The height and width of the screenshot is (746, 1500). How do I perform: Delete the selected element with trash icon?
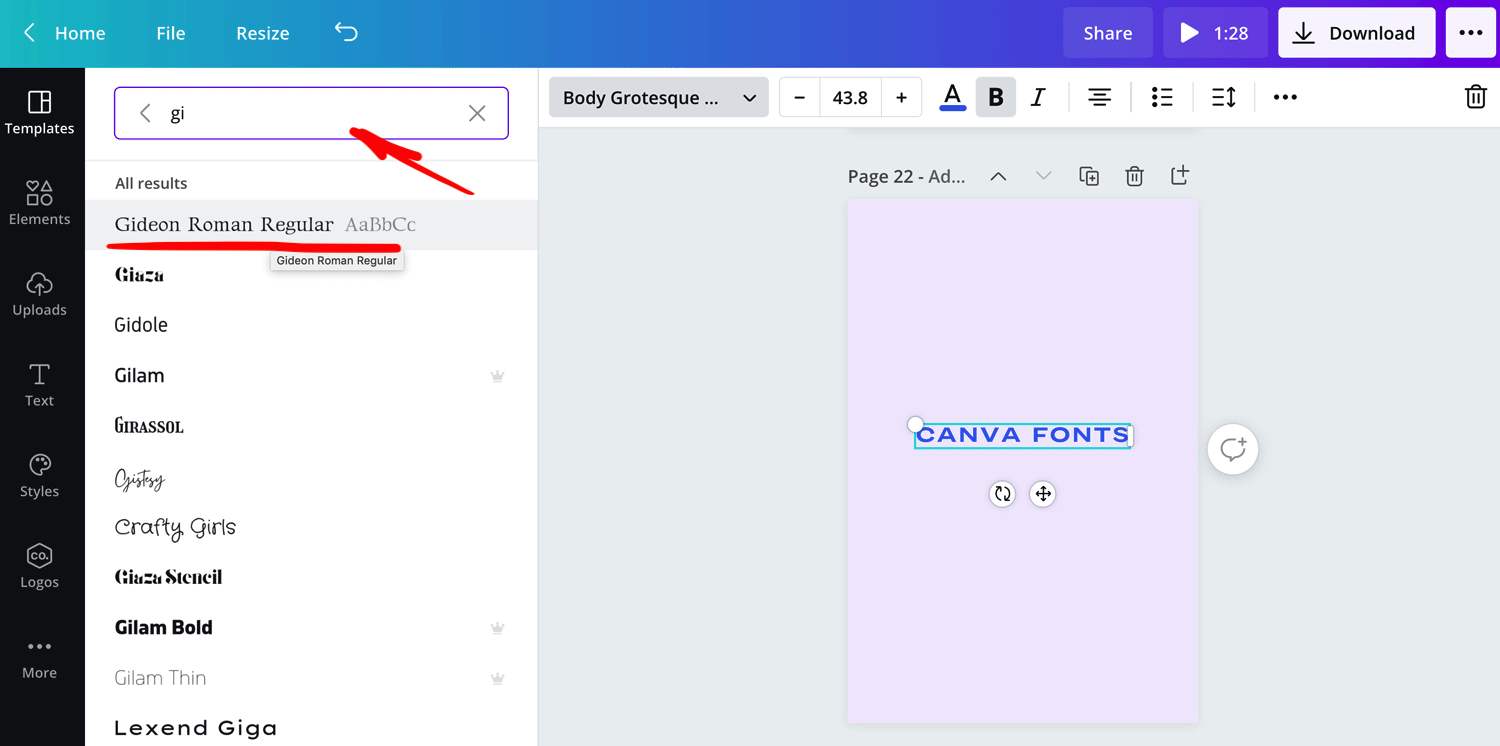click(1475, 97)
